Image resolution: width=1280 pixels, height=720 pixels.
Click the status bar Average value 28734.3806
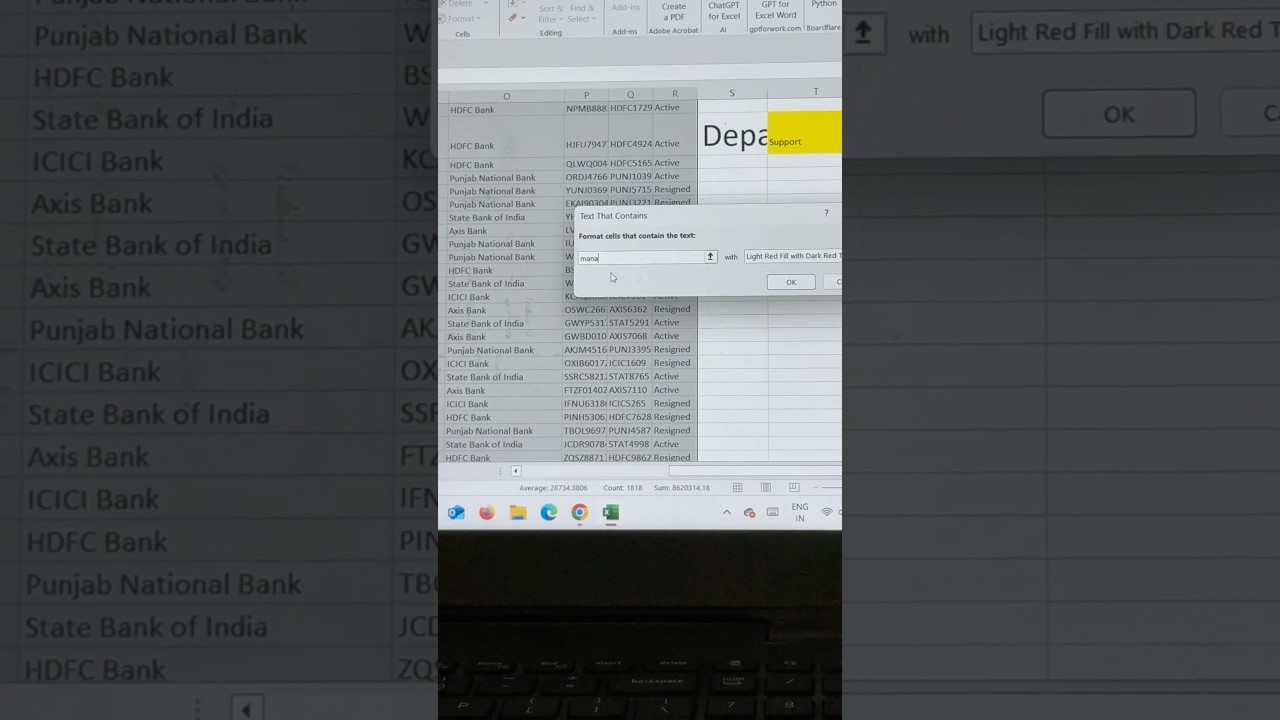tap(553, 488)
